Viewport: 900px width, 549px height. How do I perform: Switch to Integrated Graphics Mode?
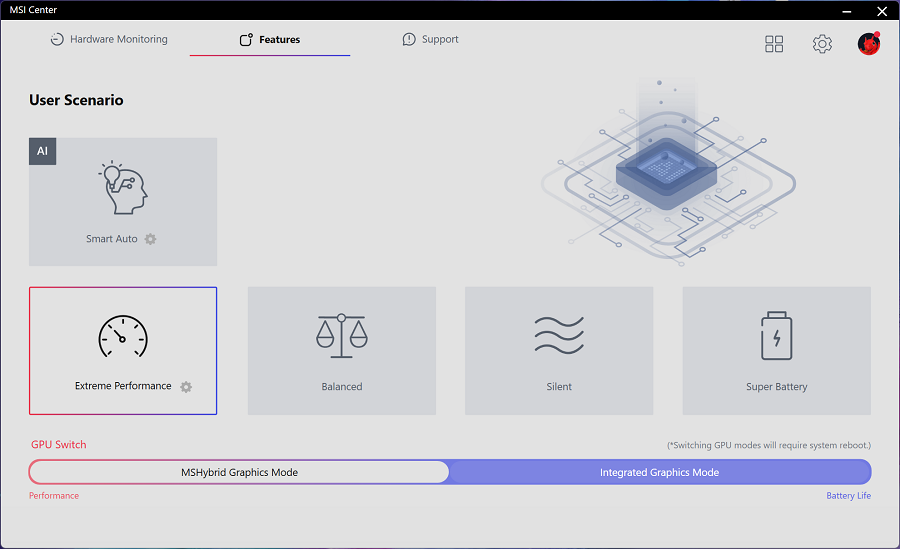click(660, 472)
